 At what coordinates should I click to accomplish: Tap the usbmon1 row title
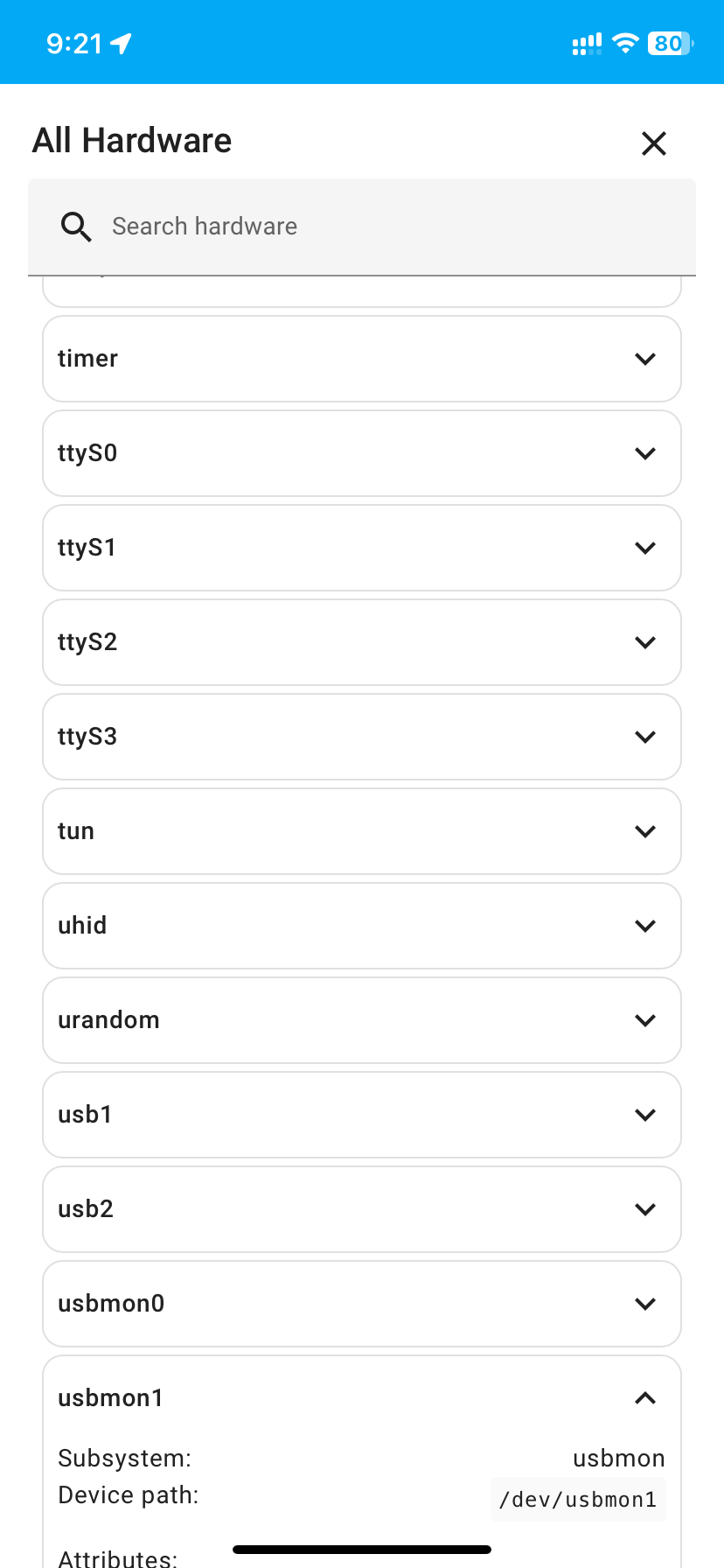(x=111, y=1398)
